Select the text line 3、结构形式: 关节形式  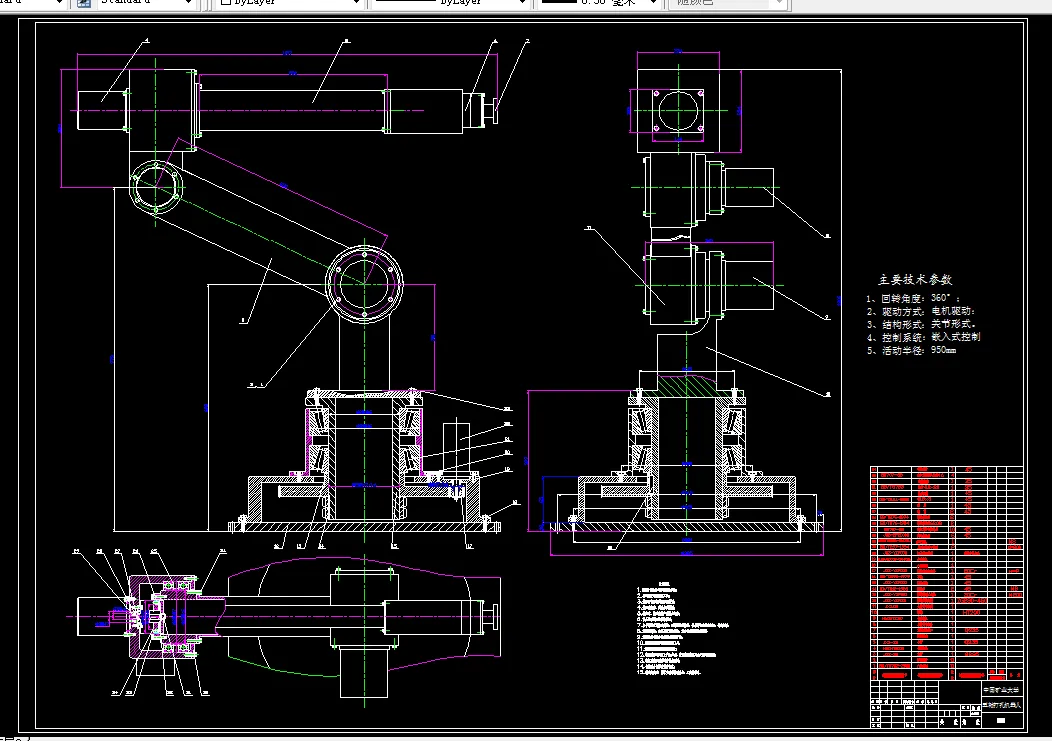[920, 324]
